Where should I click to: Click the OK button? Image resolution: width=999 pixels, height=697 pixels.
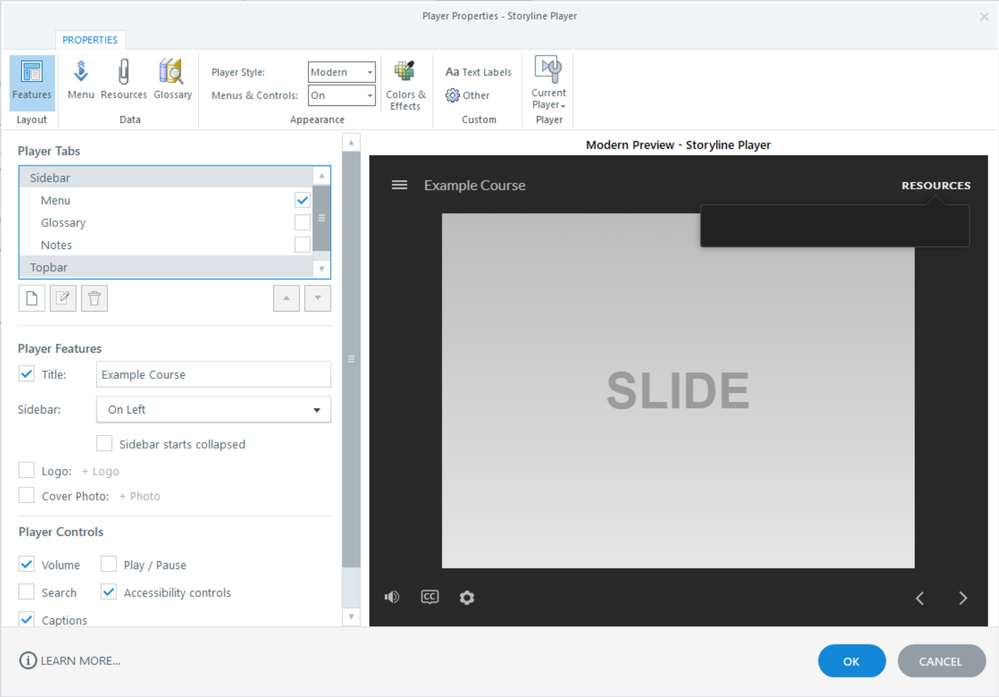pyautogui.click(x=851, y=661)
